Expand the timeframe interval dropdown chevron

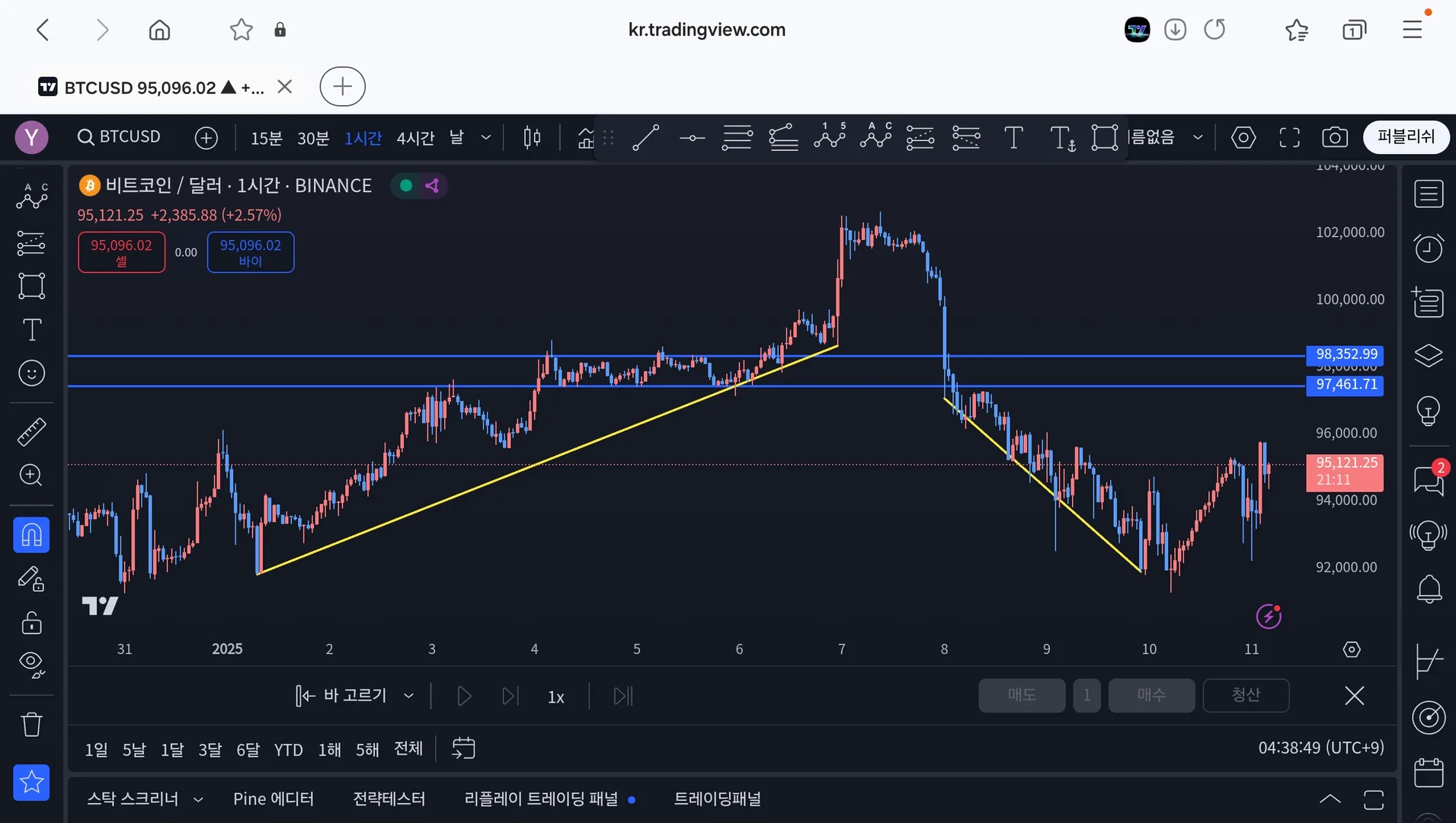tap(486, 138)
